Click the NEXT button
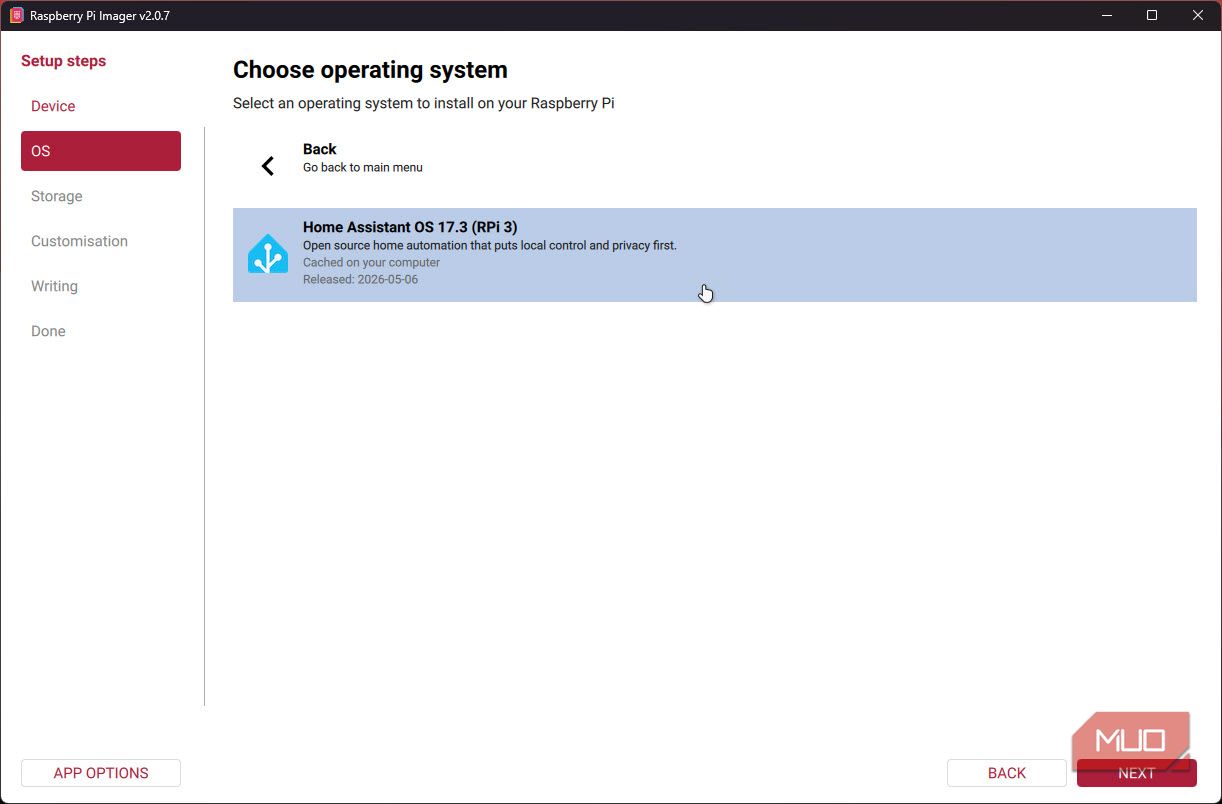The height and width of the screenshot is (804, 1222). pos(1137,773)
